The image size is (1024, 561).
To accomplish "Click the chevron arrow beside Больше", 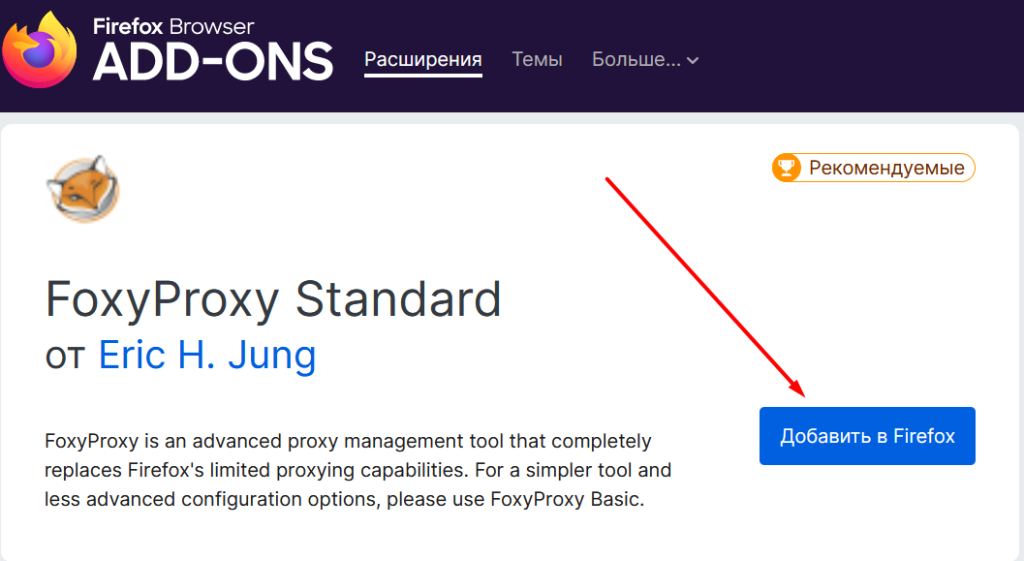I will (x=693, y=61).
